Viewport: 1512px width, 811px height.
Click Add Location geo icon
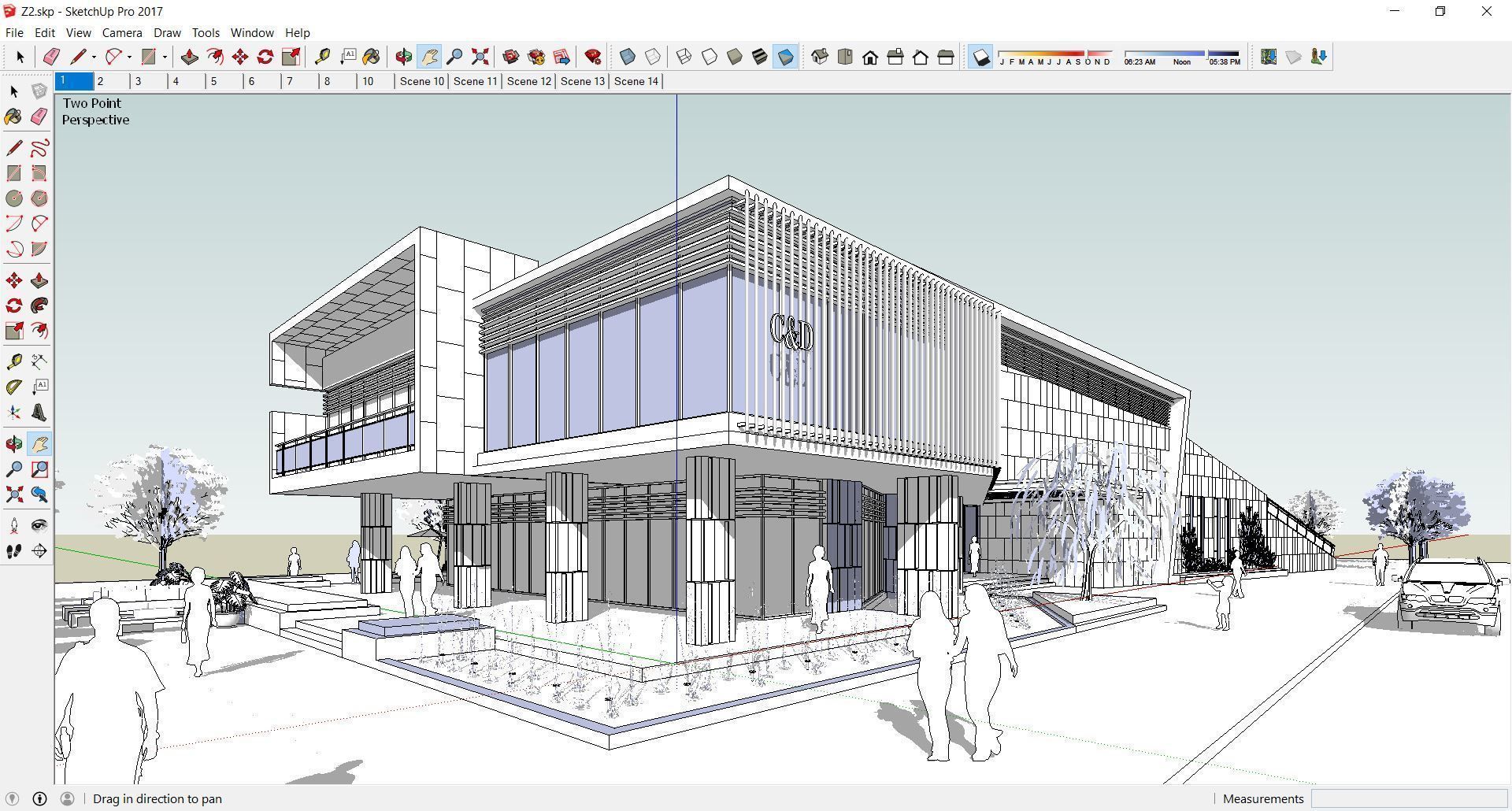point(1269,57)
